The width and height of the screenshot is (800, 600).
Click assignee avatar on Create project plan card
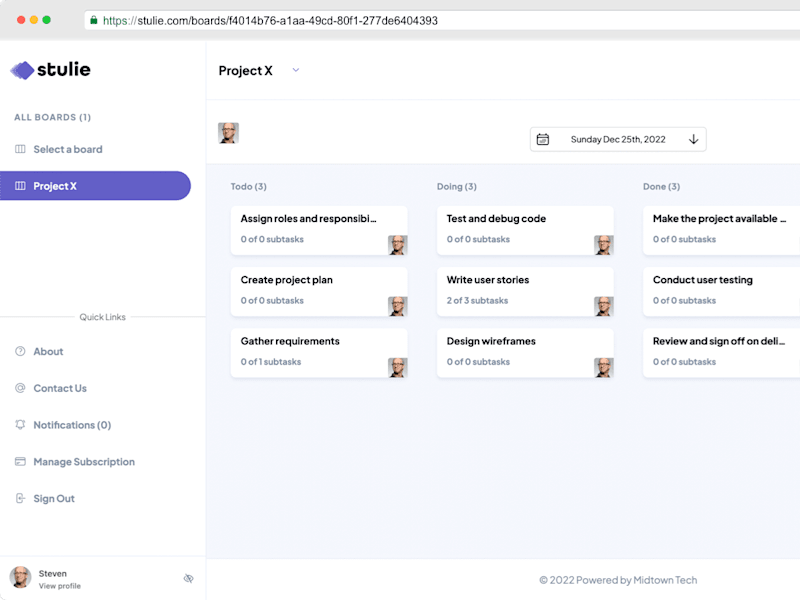(397, 306)
